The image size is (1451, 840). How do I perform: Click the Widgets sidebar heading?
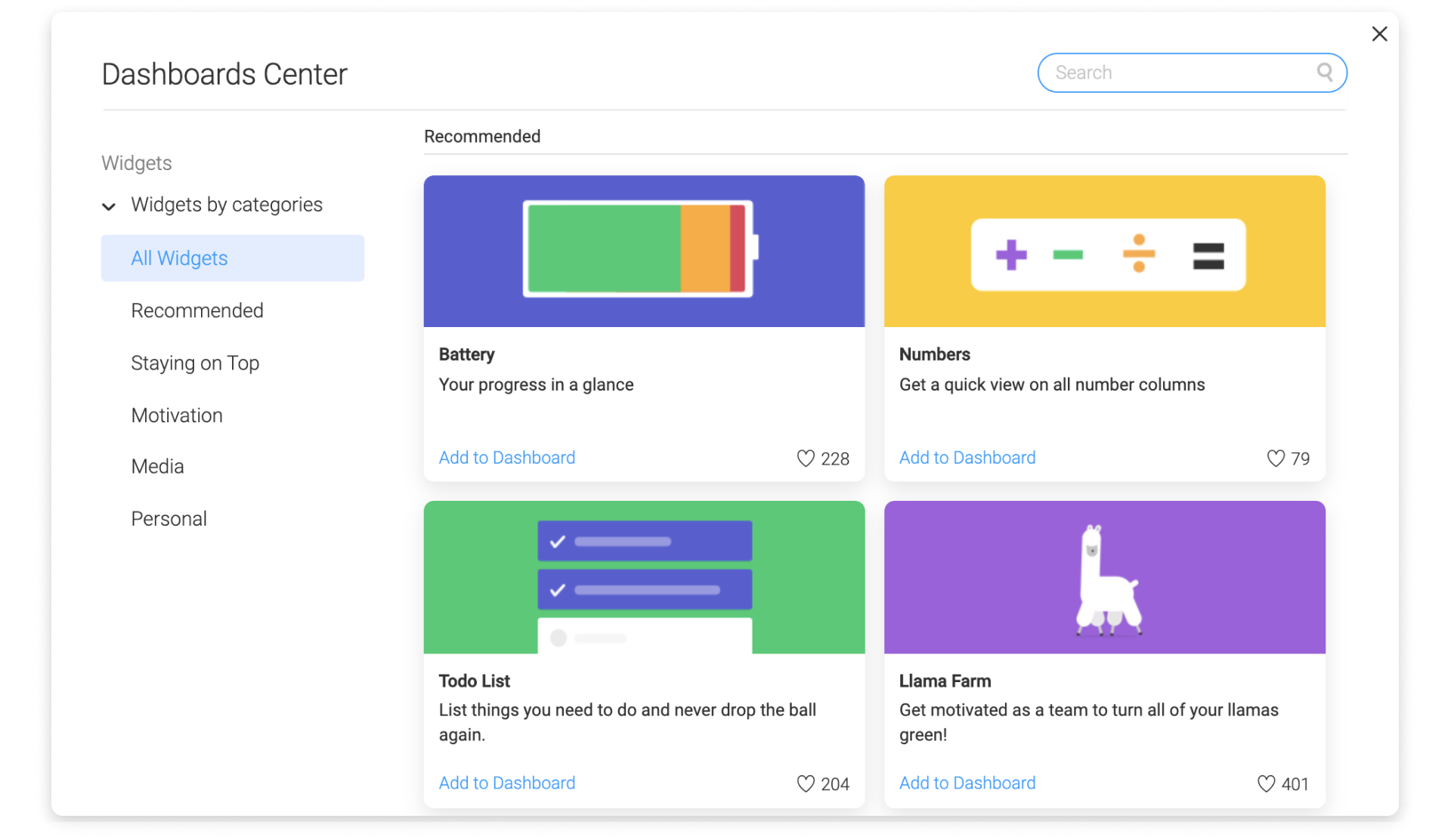coord(137,163)
